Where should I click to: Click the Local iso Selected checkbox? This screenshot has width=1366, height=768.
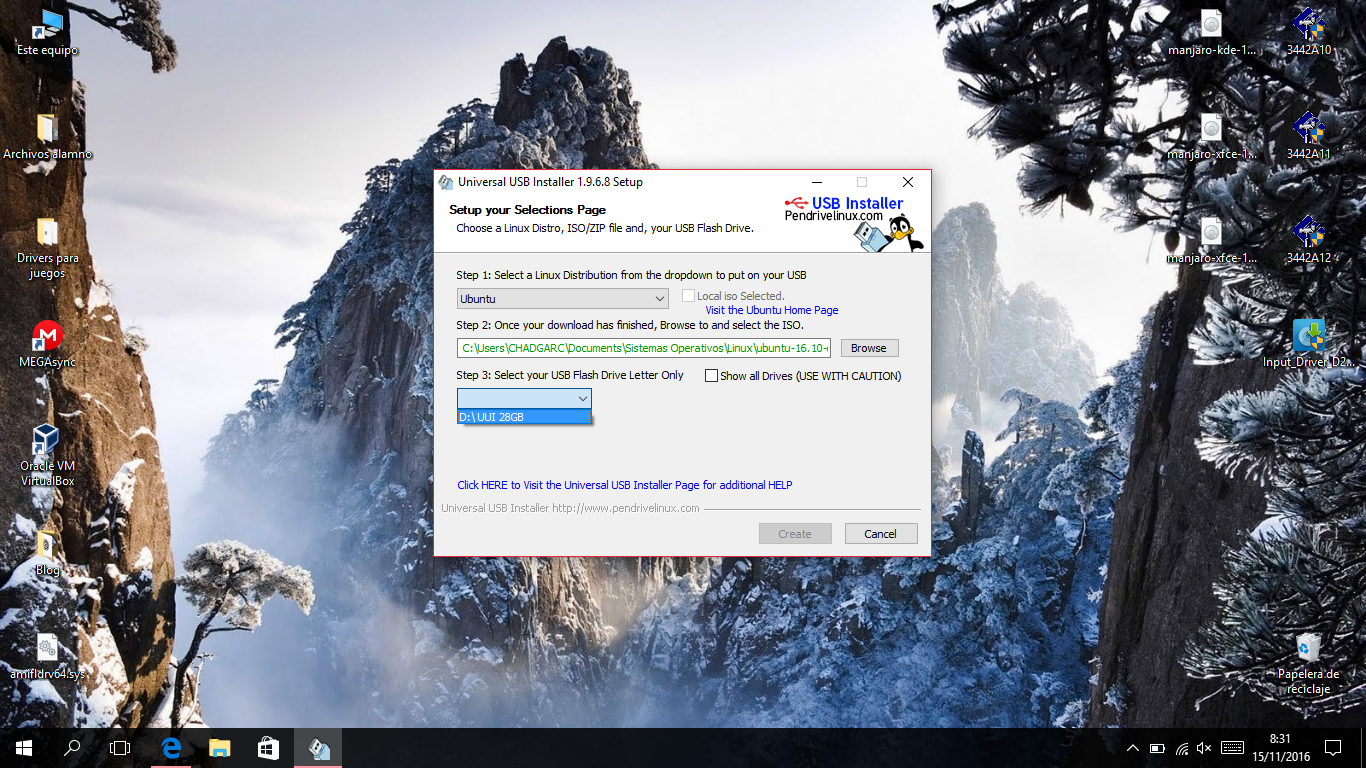coord(688,296)
